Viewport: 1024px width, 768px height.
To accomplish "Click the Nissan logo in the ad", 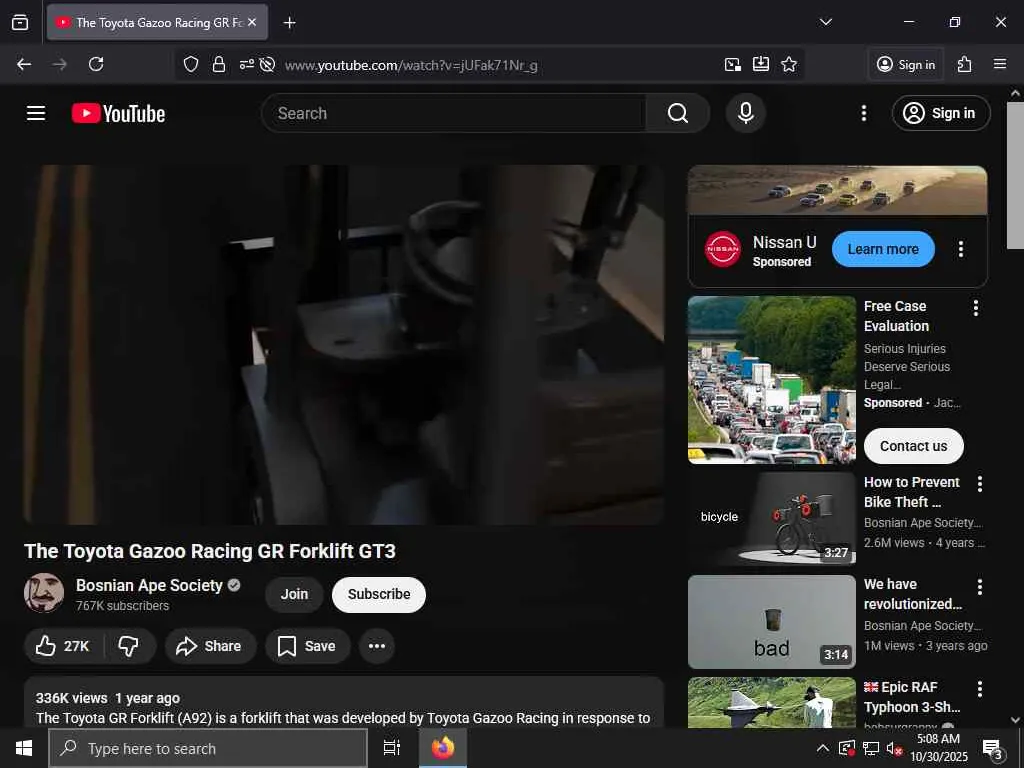I will (722, 249).
